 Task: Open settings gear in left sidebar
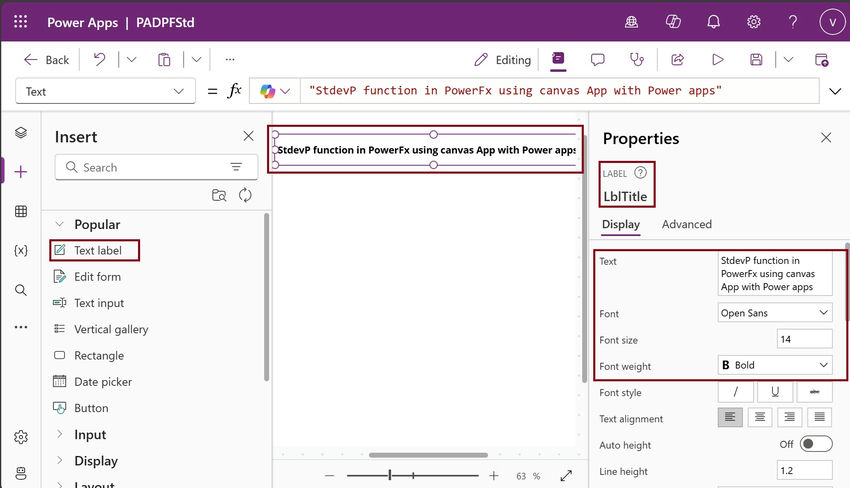(21, 437)
